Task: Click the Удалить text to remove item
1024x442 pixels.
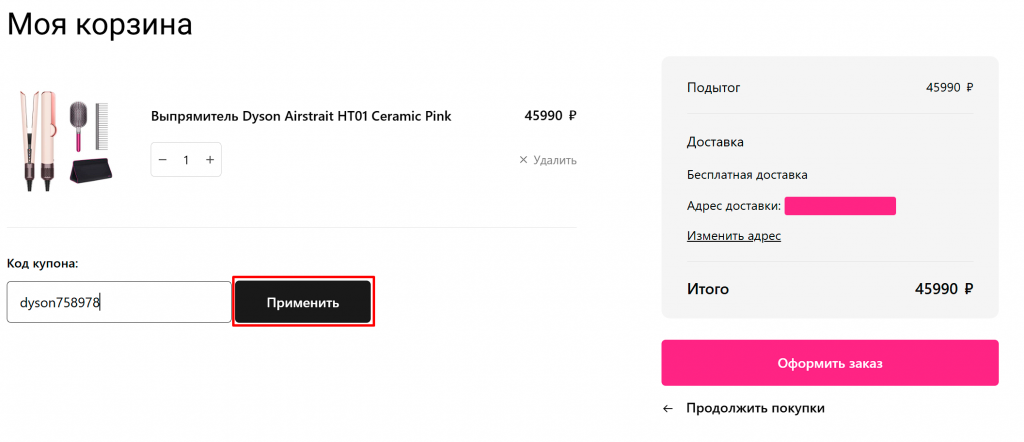Action: tap(555, 160)
